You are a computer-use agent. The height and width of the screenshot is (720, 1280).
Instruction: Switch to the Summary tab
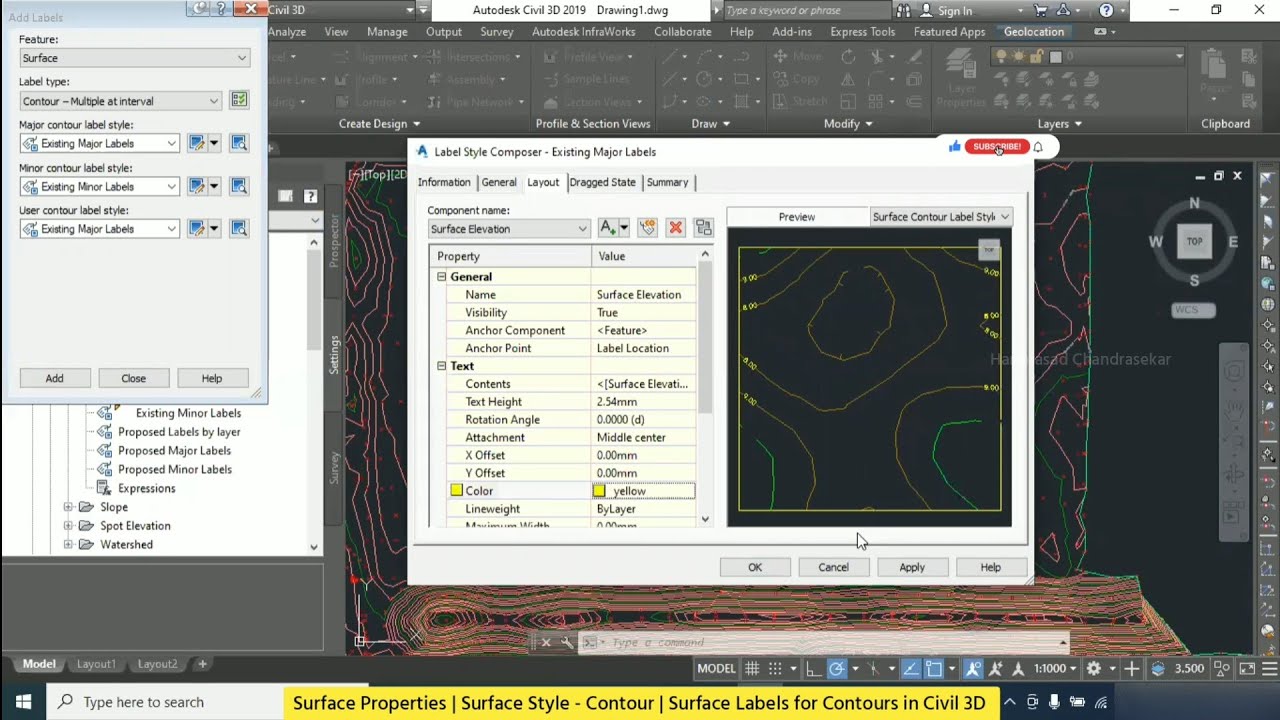[x=667, y=182]
